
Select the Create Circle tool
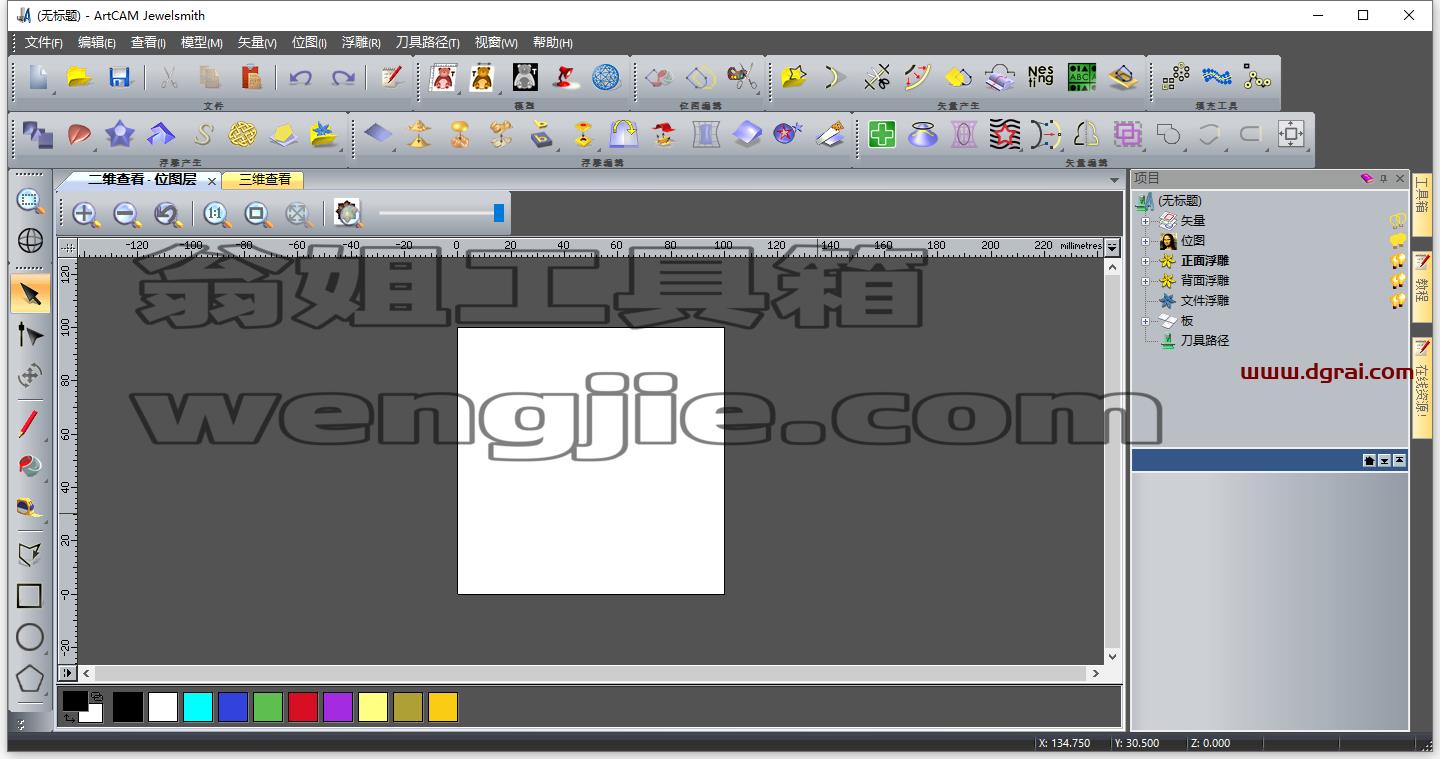[x=30, y=637]
